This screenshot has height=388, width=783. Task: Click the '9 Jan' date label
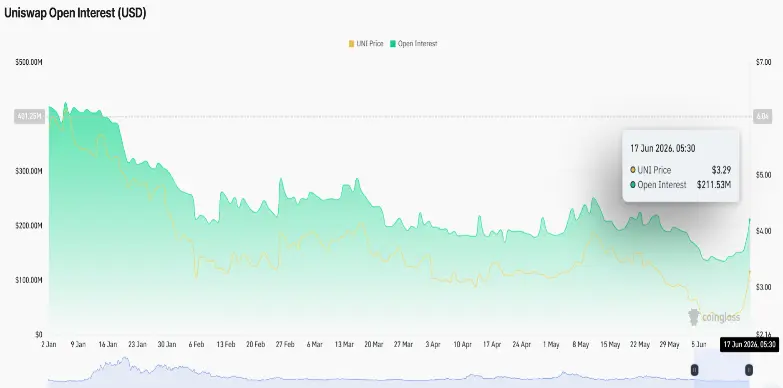[78, 345]
